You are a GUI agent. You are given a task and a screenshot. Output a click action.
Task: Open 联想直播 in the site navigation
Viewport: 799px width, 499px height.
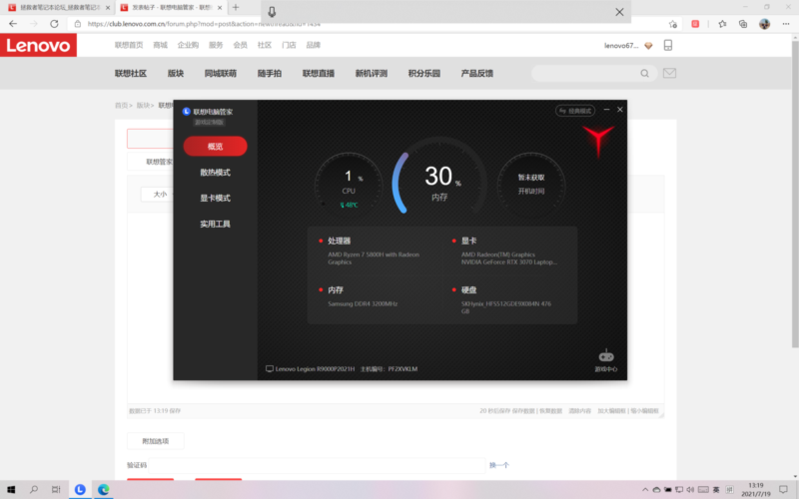pos(318,73)
